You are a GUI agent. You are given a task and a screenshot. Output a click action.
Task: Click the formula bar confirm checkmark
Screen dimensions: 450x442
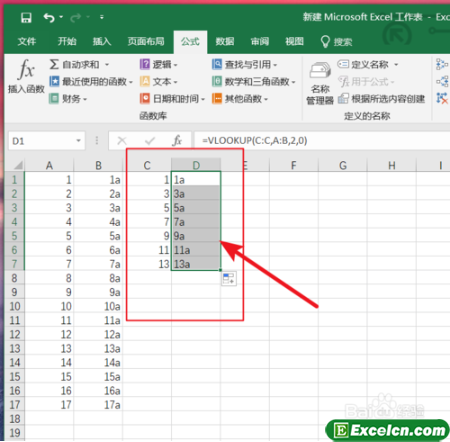point(150,141)
